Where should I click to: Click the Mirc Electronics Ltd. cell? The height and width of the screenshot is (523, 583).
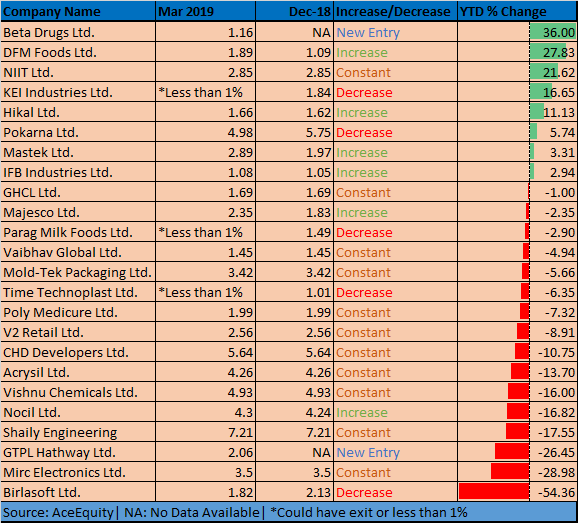[78, 473]
